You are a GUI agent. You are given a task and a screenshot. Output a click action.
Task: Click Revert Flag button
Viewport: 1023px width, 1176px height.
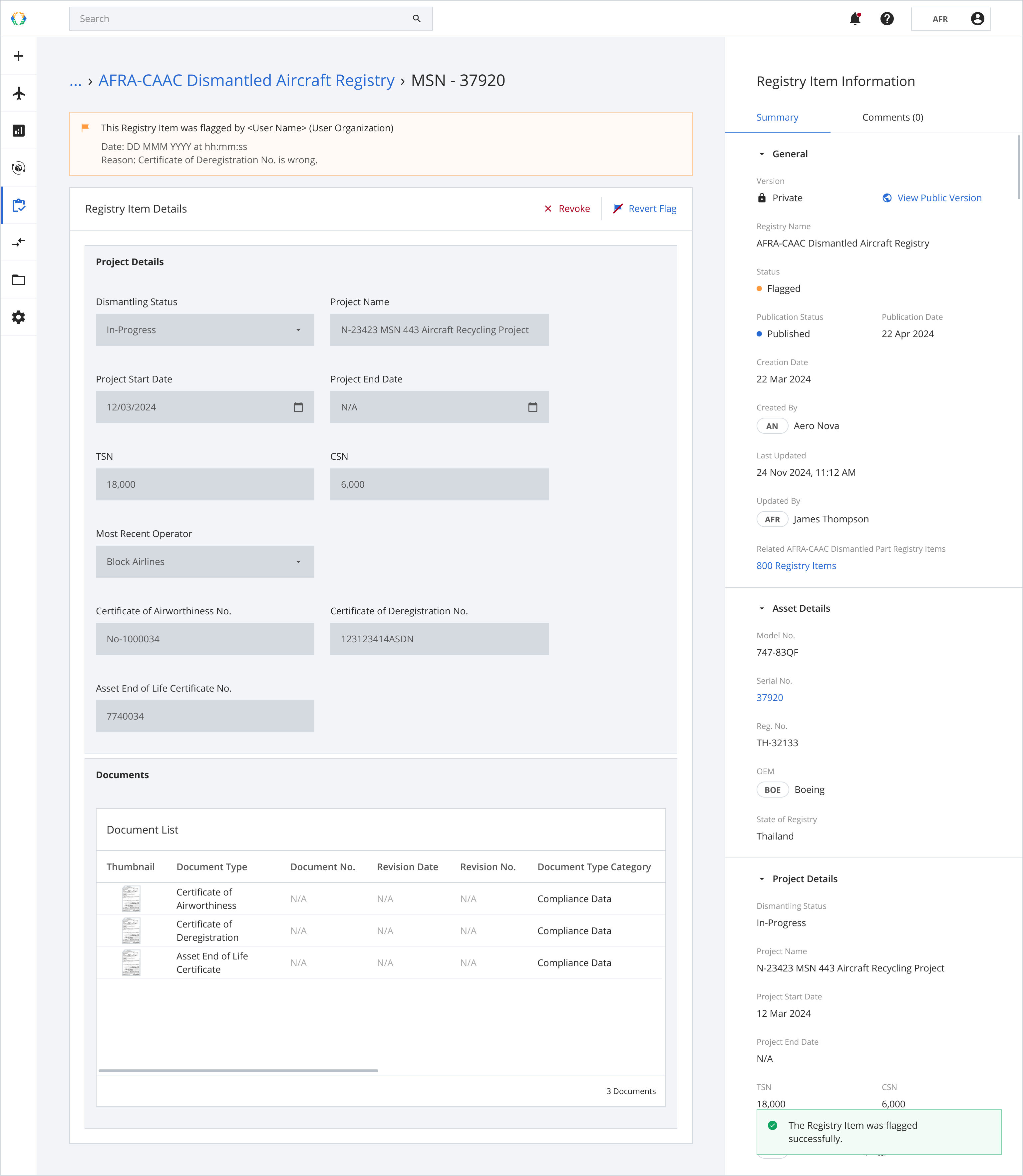644,209
